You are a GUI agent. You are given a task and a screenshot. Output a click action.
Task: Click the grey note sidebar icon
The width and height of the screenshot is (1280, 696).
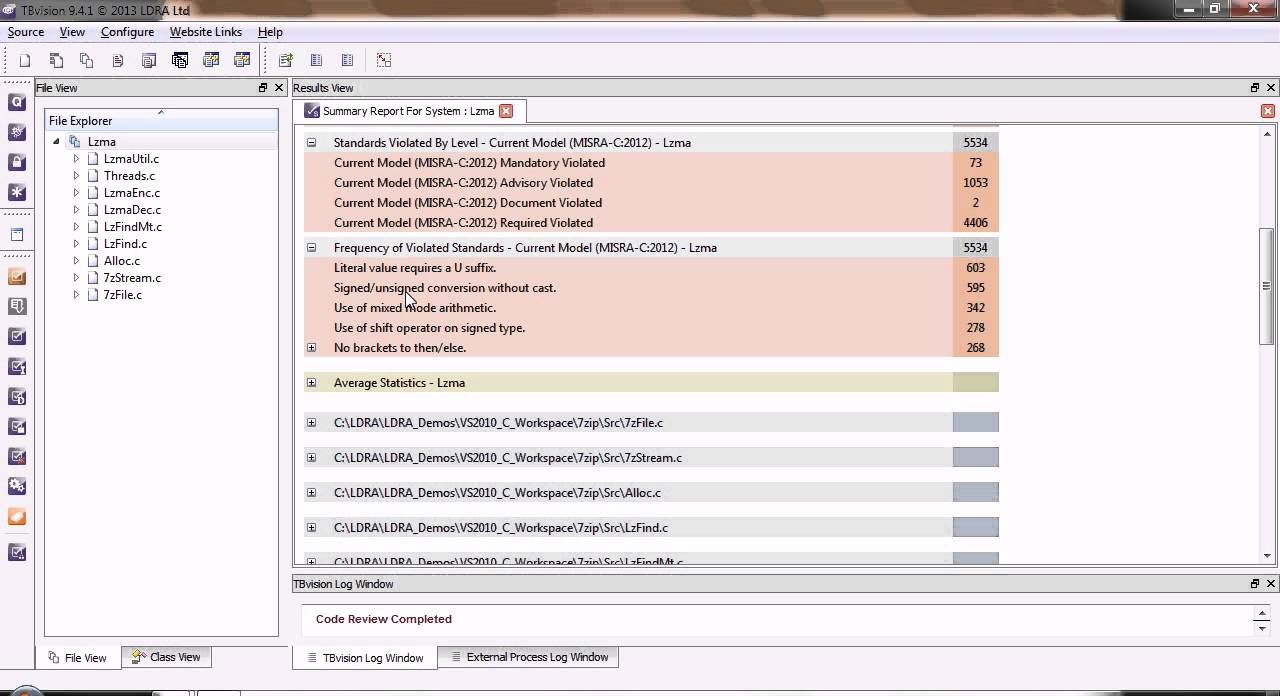17,307
